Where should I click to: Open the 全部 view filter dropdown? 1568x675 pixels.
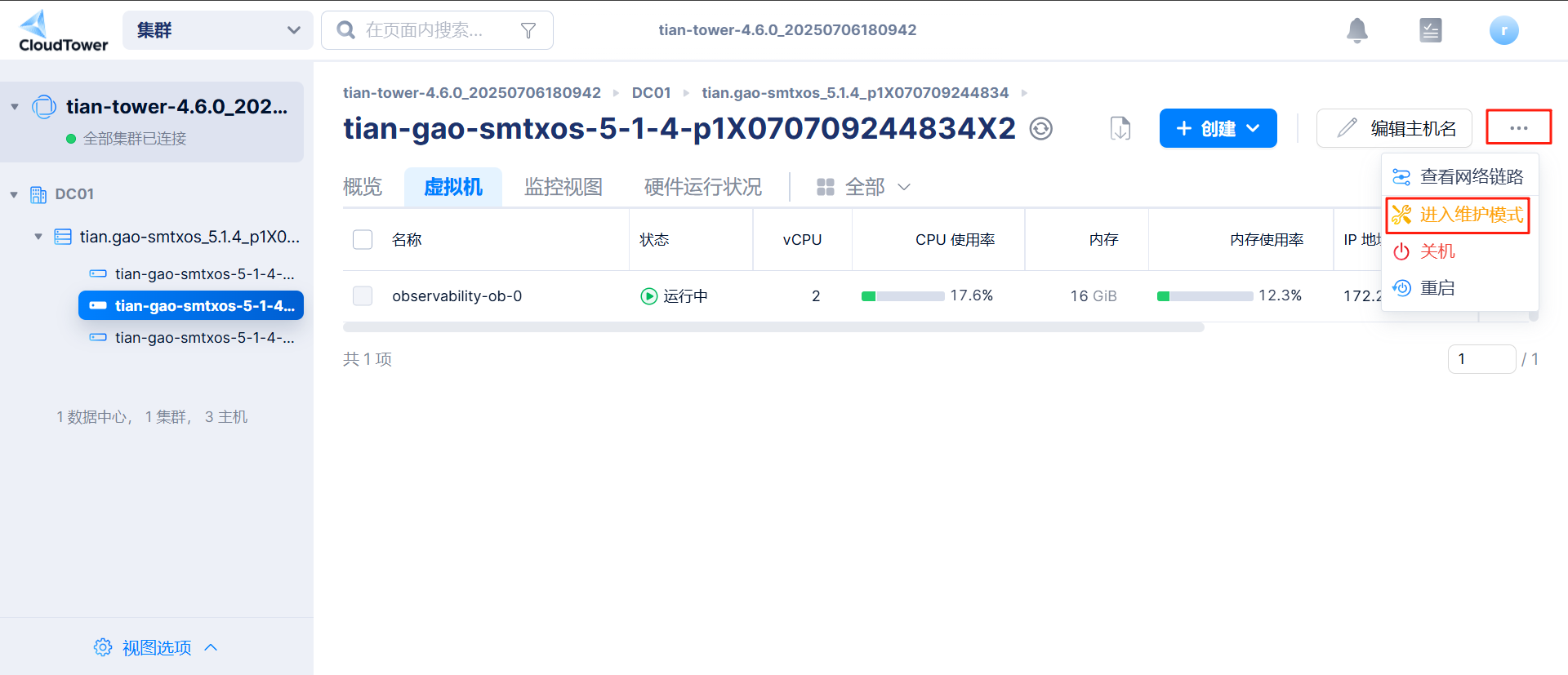click(x=863, y=187)
